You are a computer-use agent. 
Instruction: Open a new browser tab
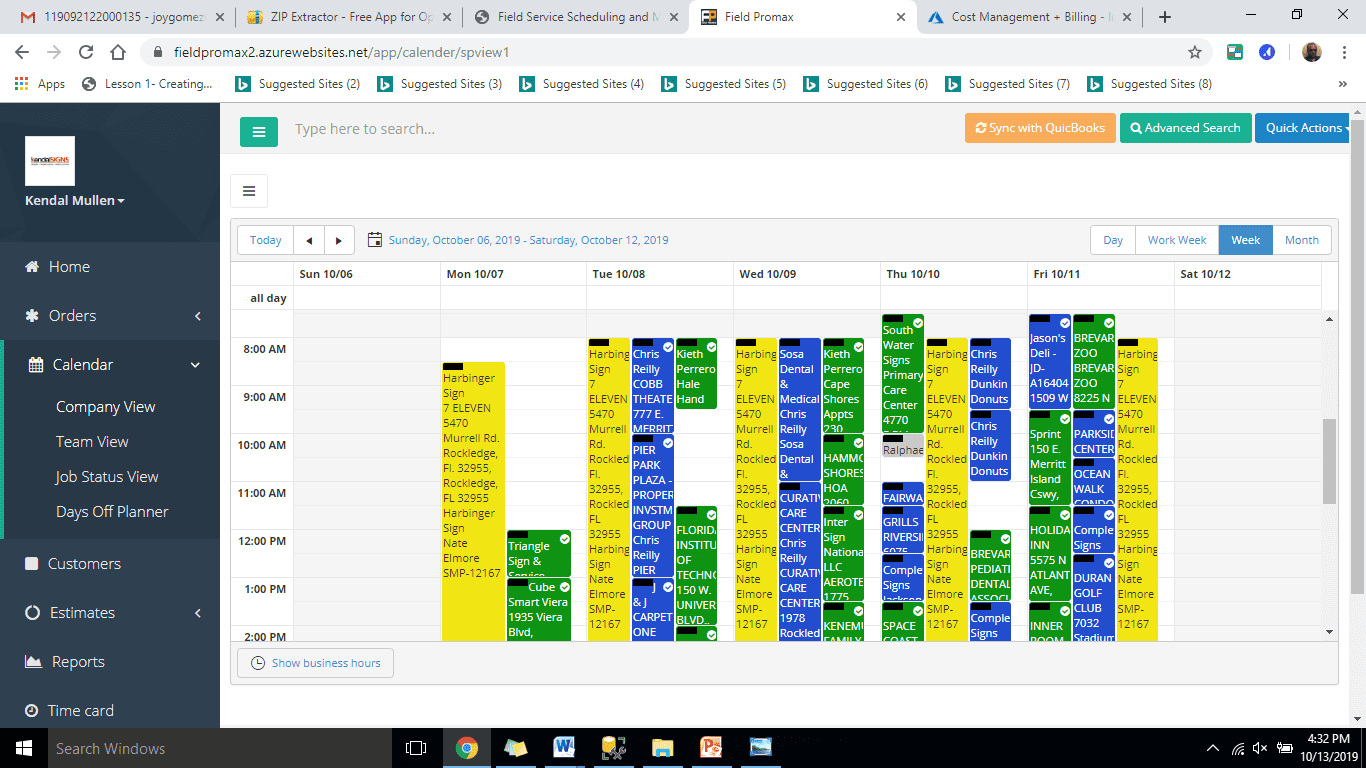[x=1165, y=17]
